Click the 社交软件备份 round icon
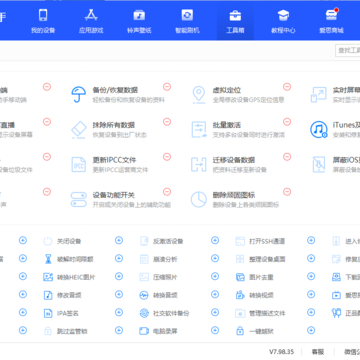This screenshot has width=360, height=360. point(144,313)
